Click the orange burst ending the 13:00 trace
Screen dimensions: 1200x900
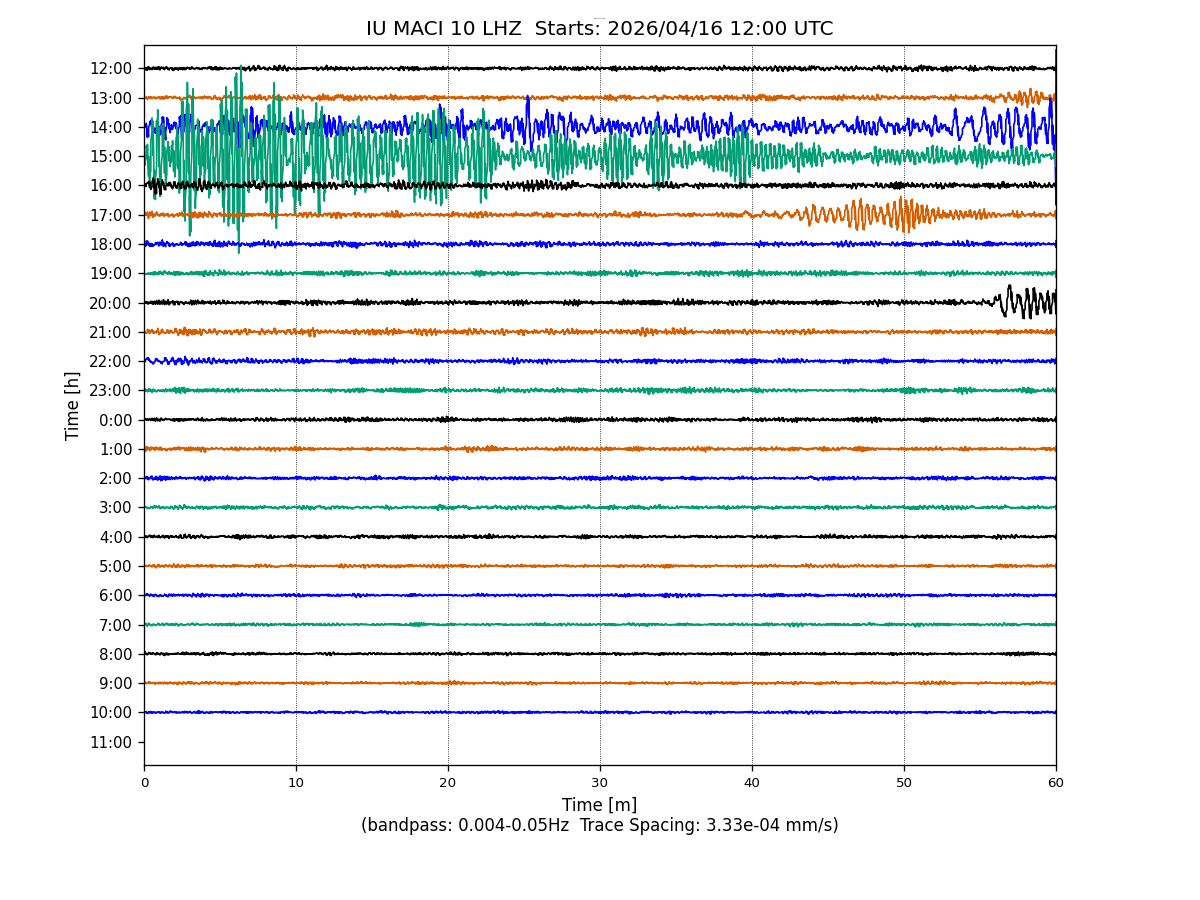coord(1030,97)
